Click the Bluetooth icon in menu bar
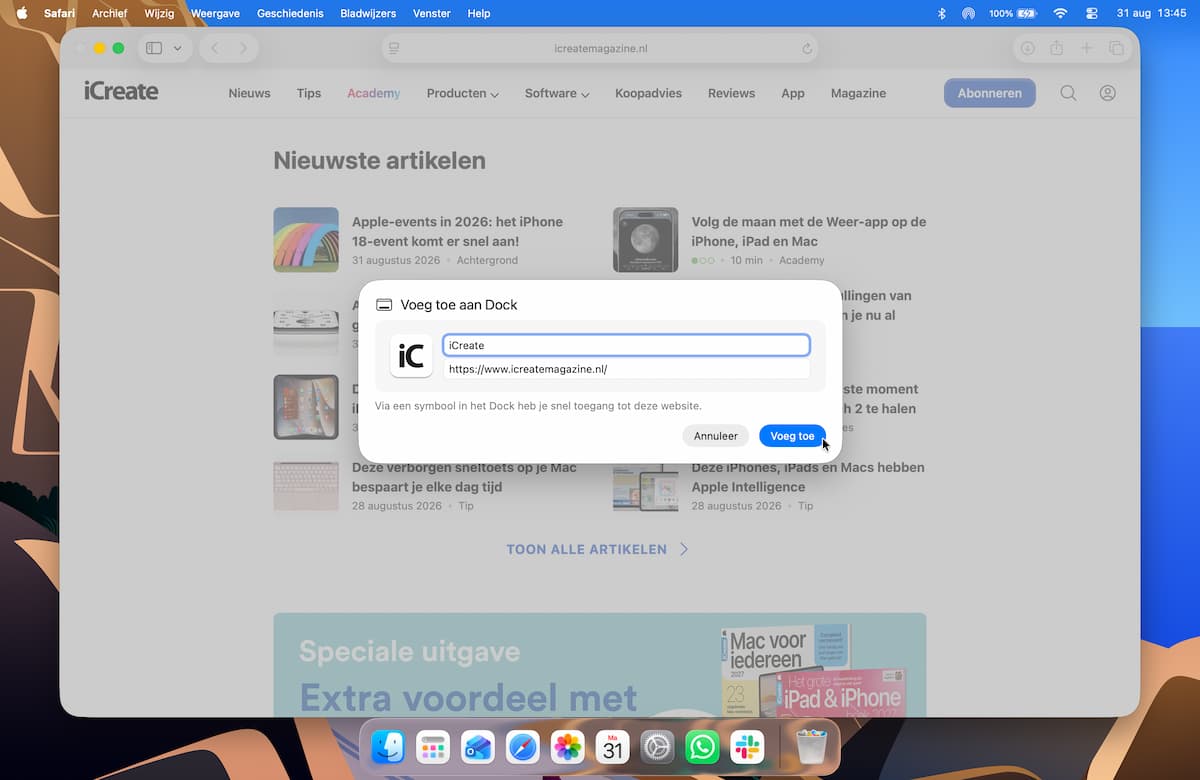1200x780 pixels. pos(941,13)
